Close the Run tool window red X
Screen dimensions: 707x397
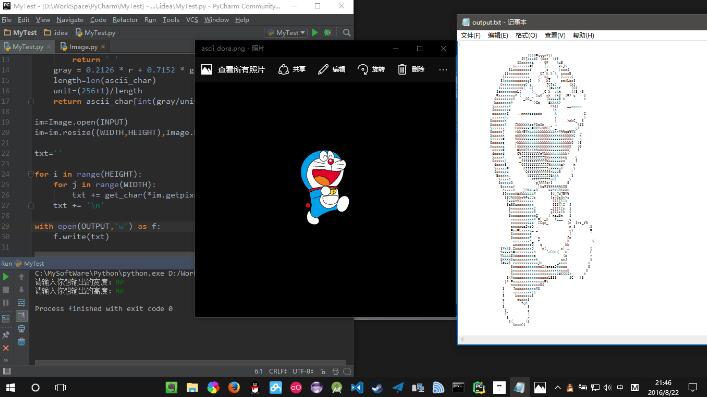click(x=5, y=348)
